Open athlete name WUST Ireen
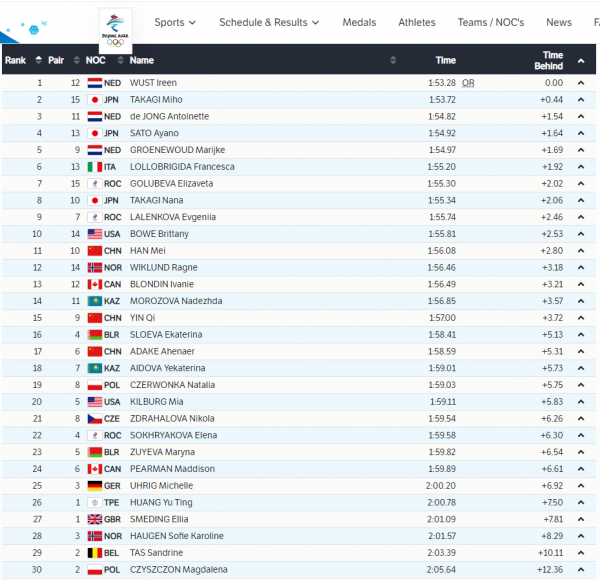 pos(153,83)
